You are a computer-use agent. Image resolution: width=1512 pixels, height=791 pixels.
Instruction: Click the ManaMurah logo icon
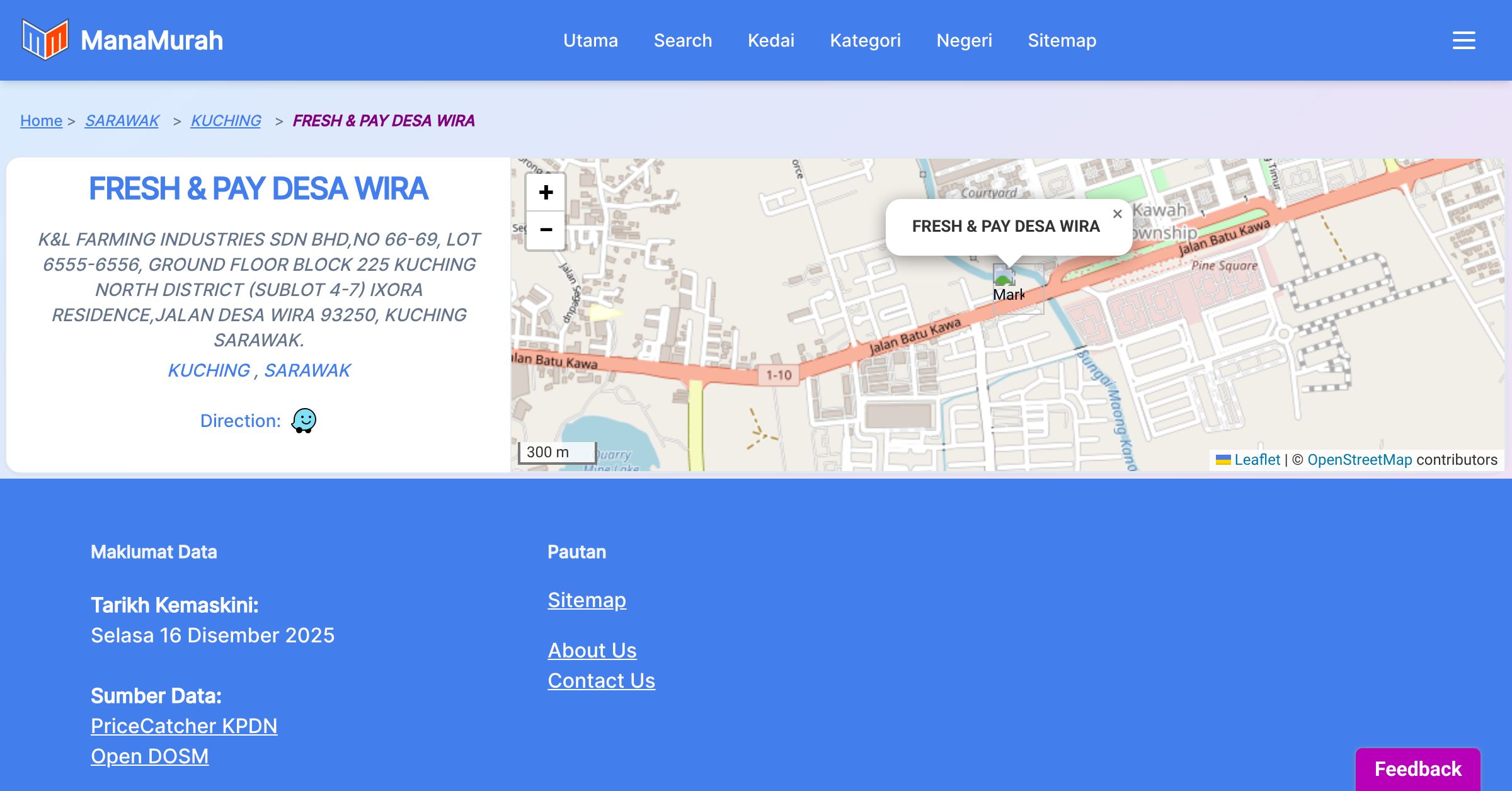pos(45,40)
